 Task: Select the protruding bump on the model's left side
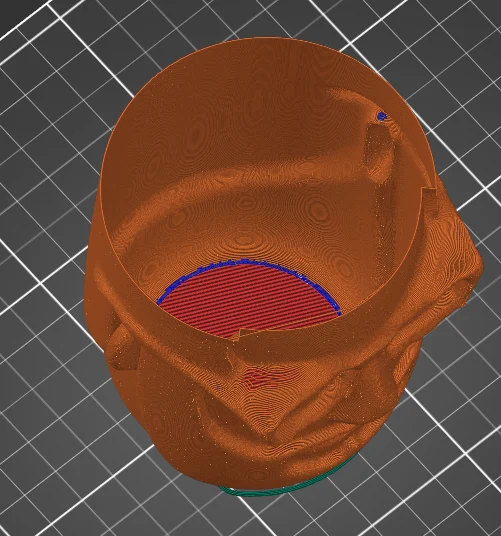122,346
